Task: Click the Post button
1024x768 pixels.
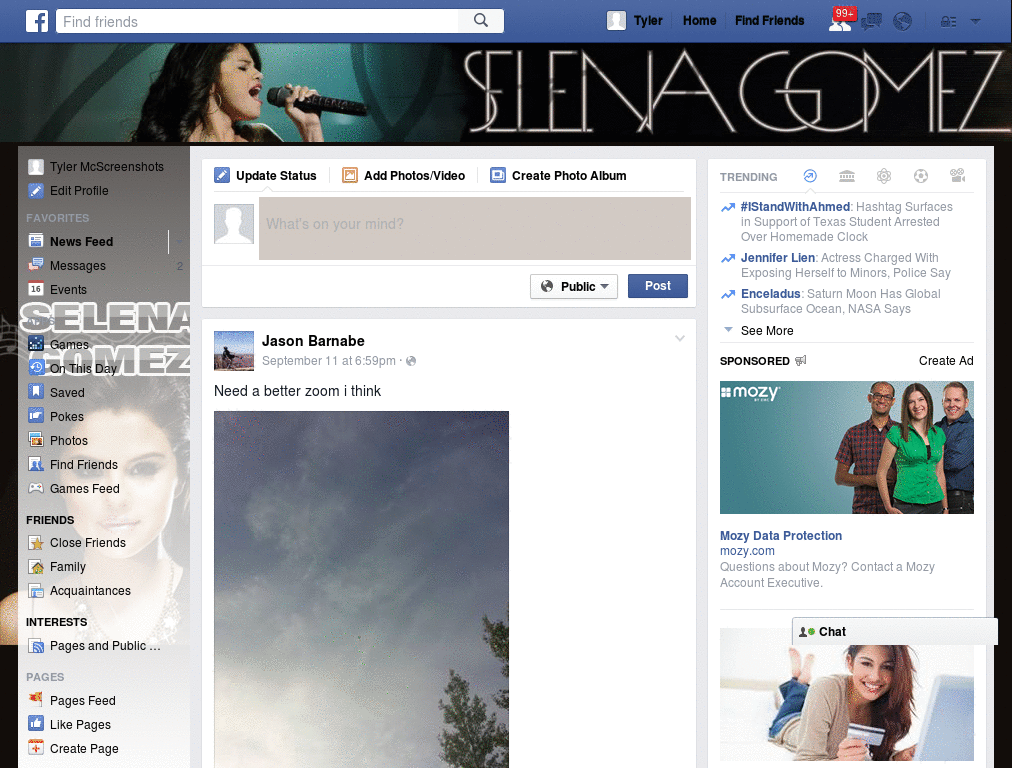Action: click(657, 286)
